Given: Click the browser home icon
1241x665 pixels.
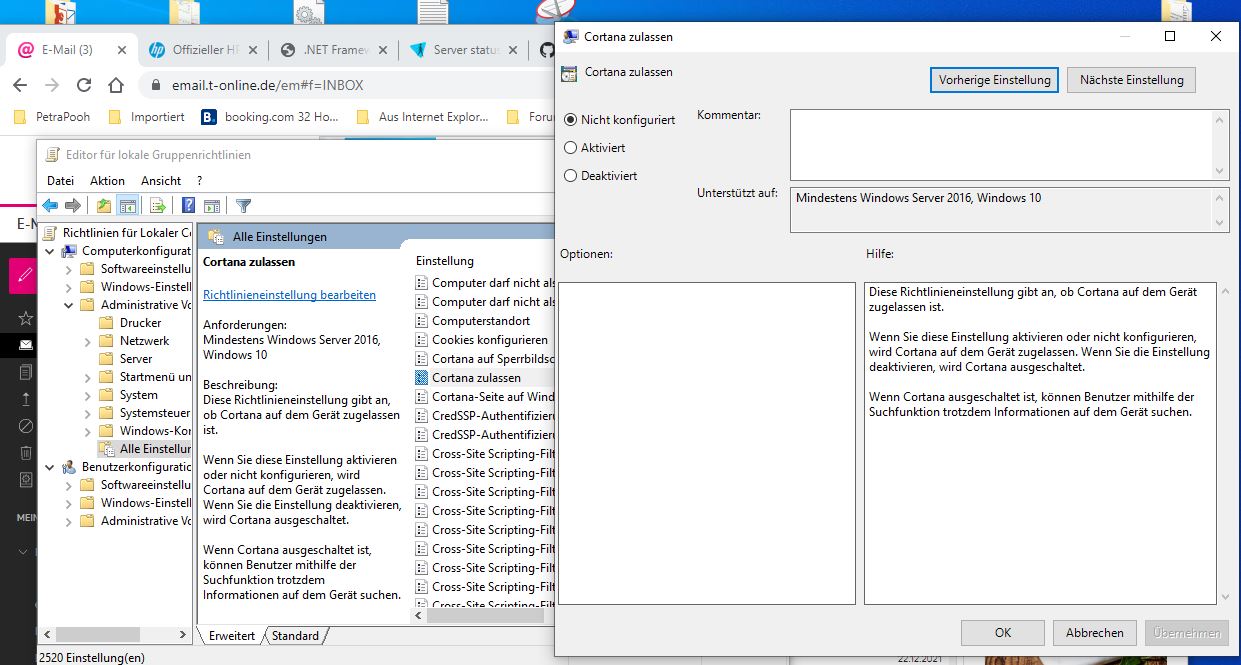Looking at the screenshot, I should click(116, 85).
